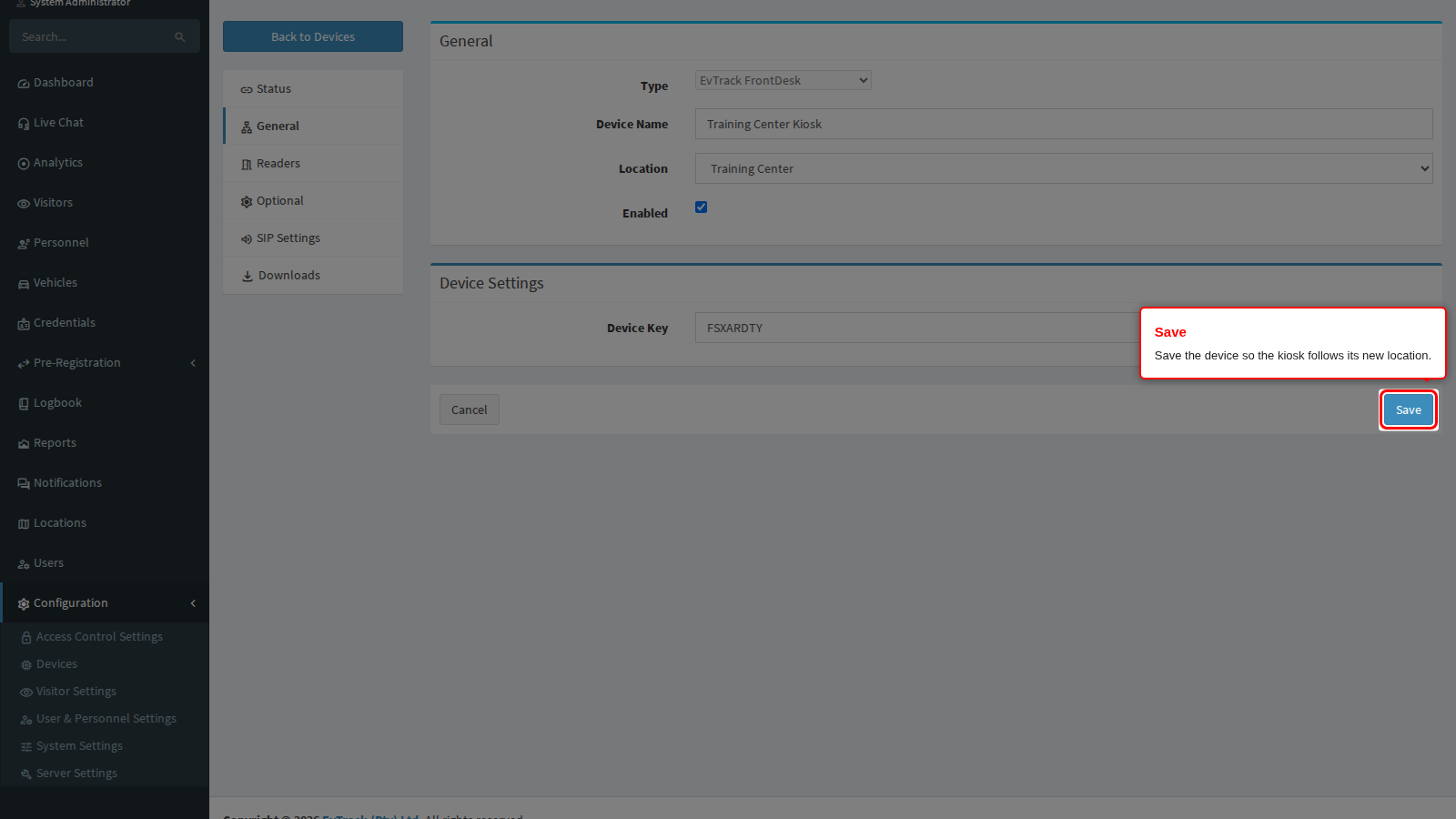This screenshot has width=1456, height=819.
Task: Open the Status tab
Action: [x=313, y=89]
